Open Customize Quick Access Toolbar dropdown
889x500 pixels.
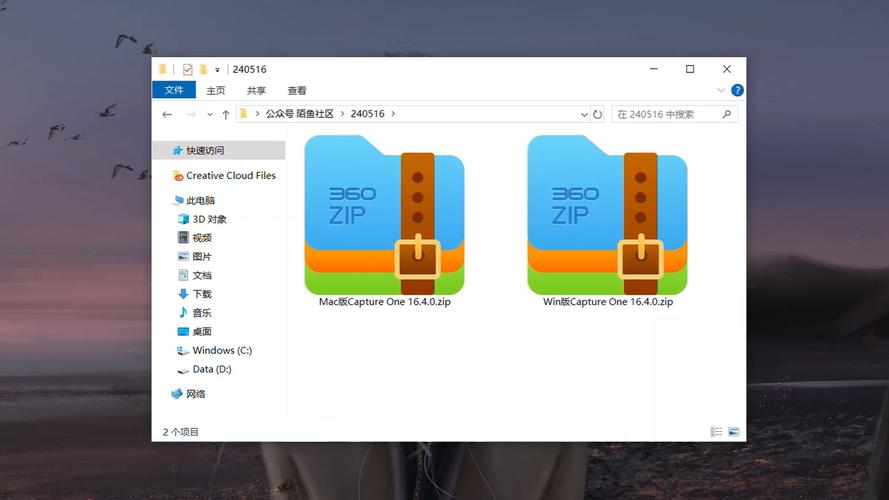click(217, 70)
